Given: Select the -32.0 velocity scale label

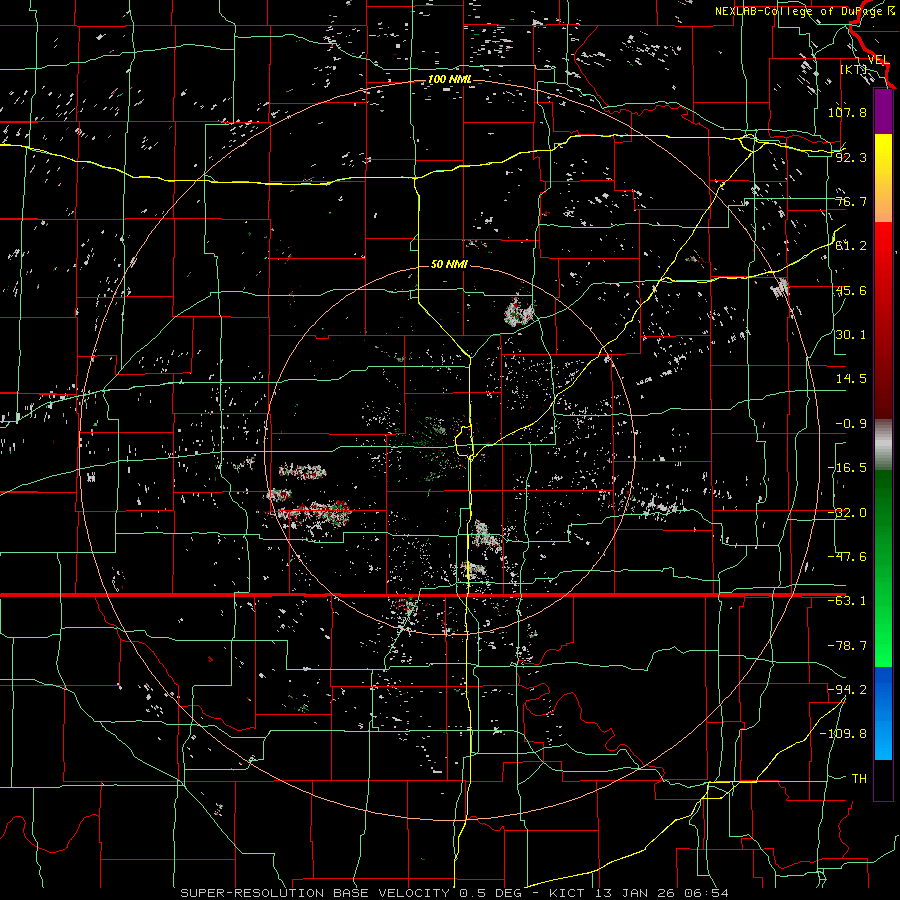Looking at the screenshot, I should point(847,513).
